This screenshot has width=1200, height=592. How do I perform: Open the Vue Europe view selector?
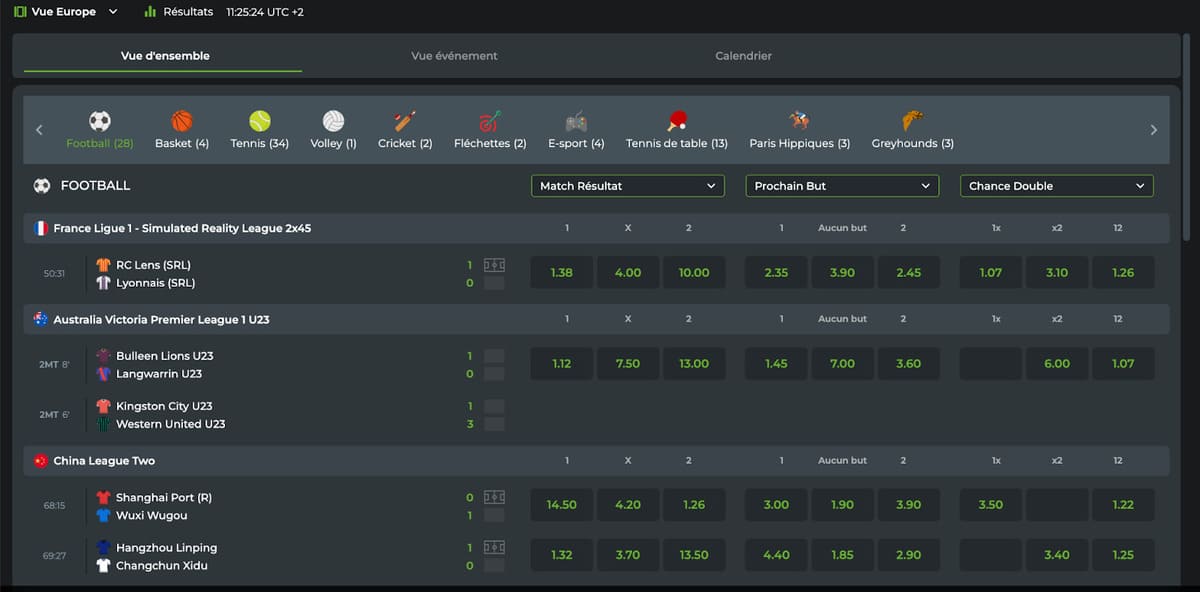pos(66,12)
